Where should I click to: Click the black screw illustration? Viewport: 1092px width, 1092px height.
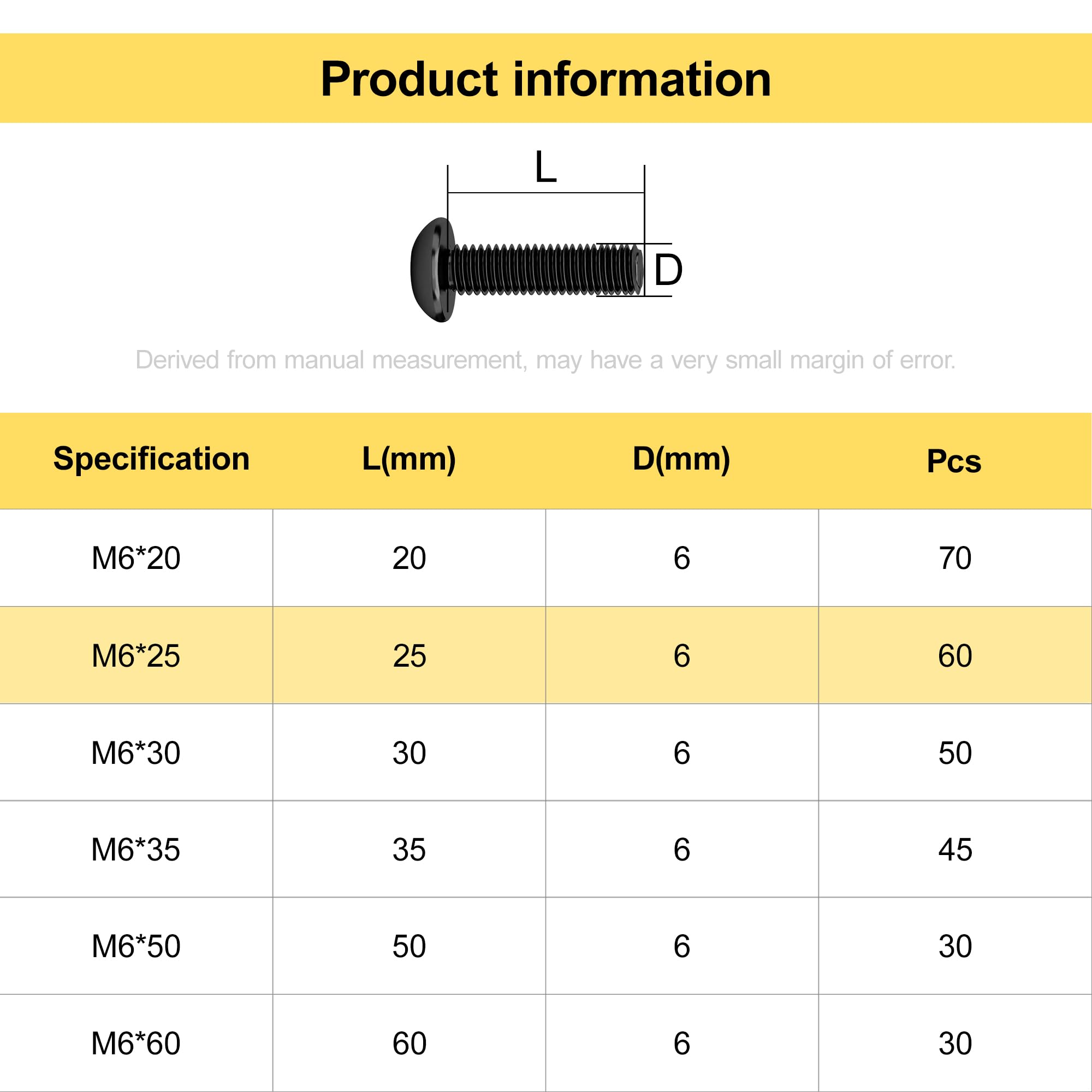[527, 270]
